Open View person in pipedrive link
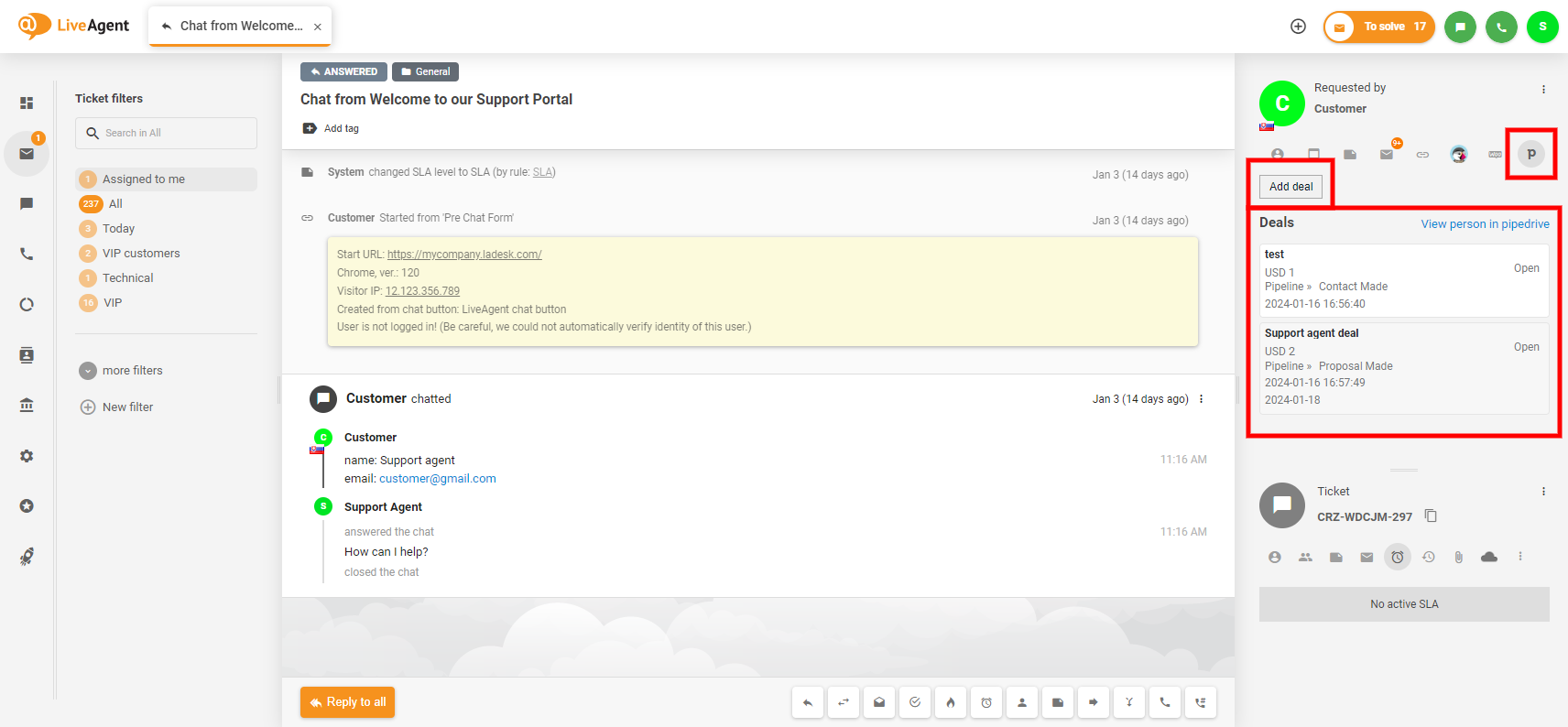 pyautogui.click(x=1485, y=224)
